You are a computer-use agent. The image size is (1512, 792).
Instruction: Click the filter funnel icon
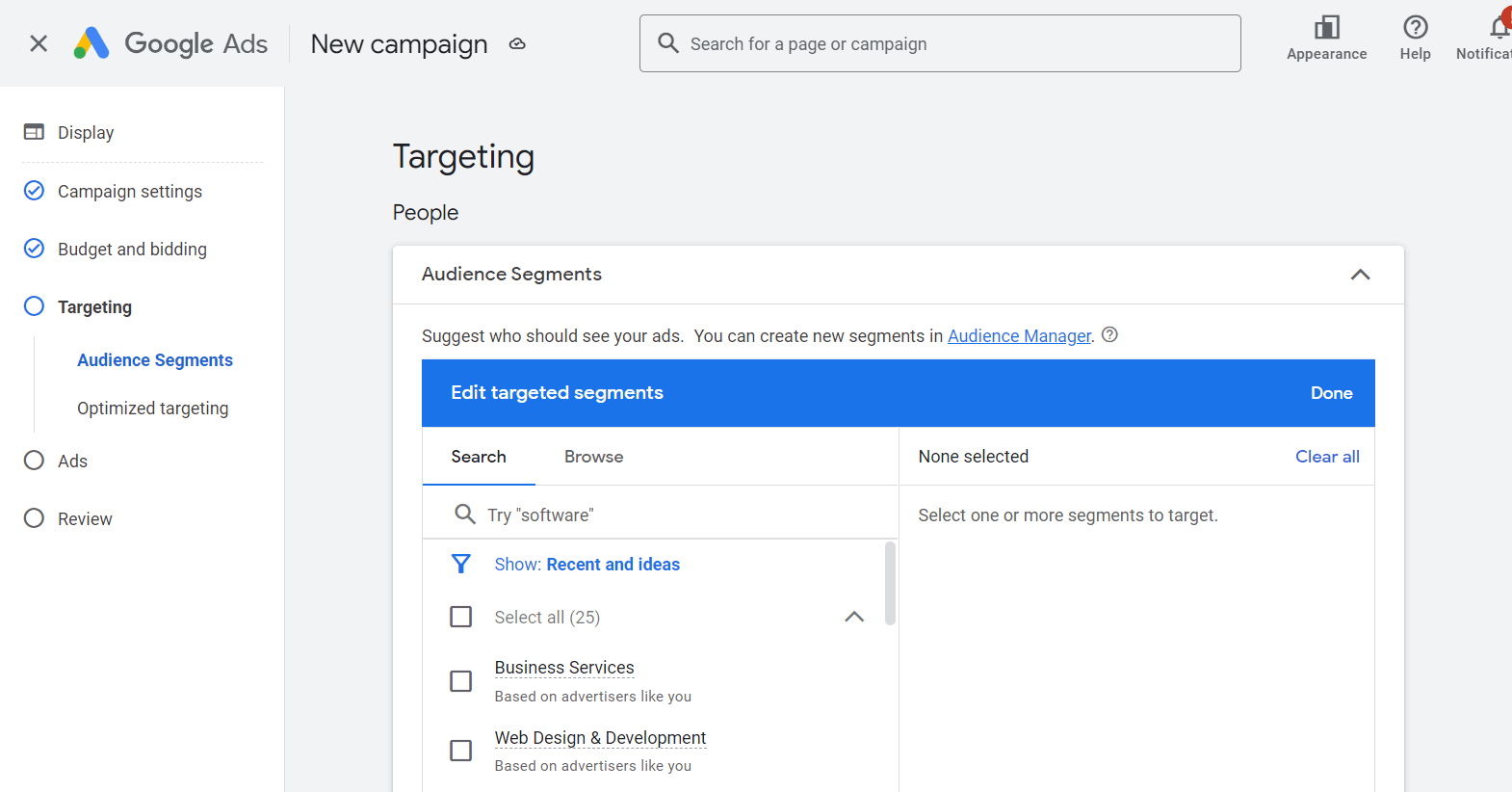click(x=461, y=564)
